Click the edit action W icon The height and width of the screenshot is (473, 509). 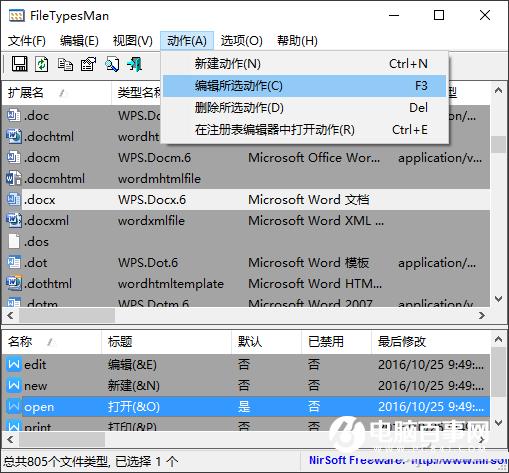pyautogui.click(x=14, y=364)
